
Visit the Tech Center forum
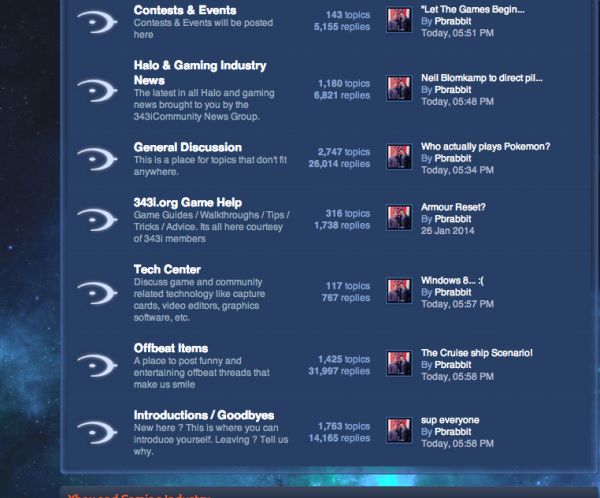pyautogui.click(x=167, y=269)
